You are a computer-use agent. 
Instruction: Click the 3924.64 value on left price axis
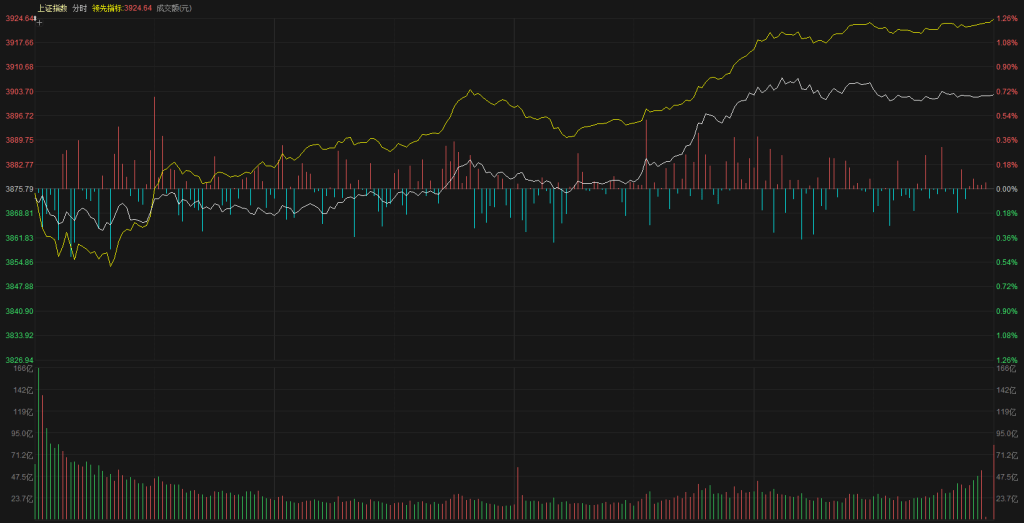click(x=17, y=18)
